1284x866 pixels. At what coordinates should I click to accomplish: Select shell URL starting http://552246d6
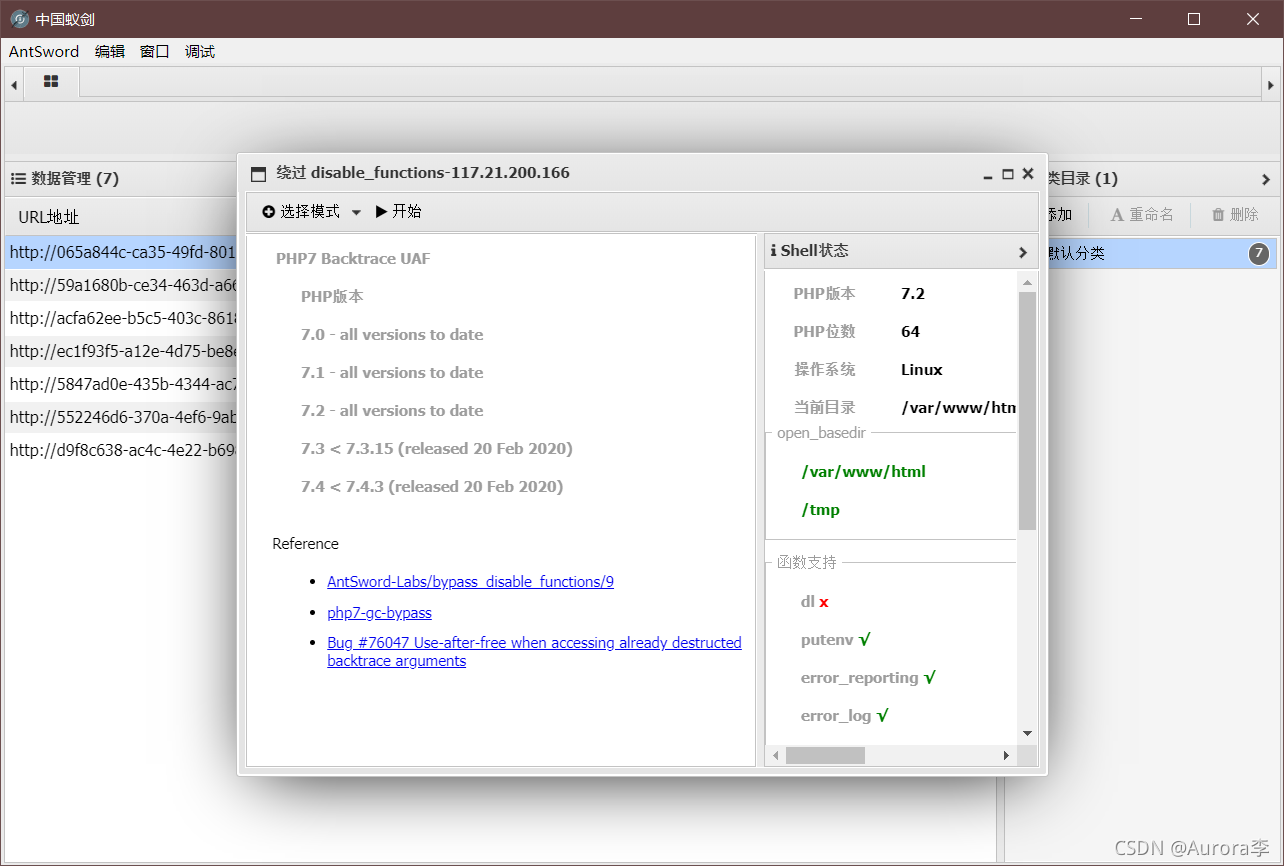tap(122, 417)
